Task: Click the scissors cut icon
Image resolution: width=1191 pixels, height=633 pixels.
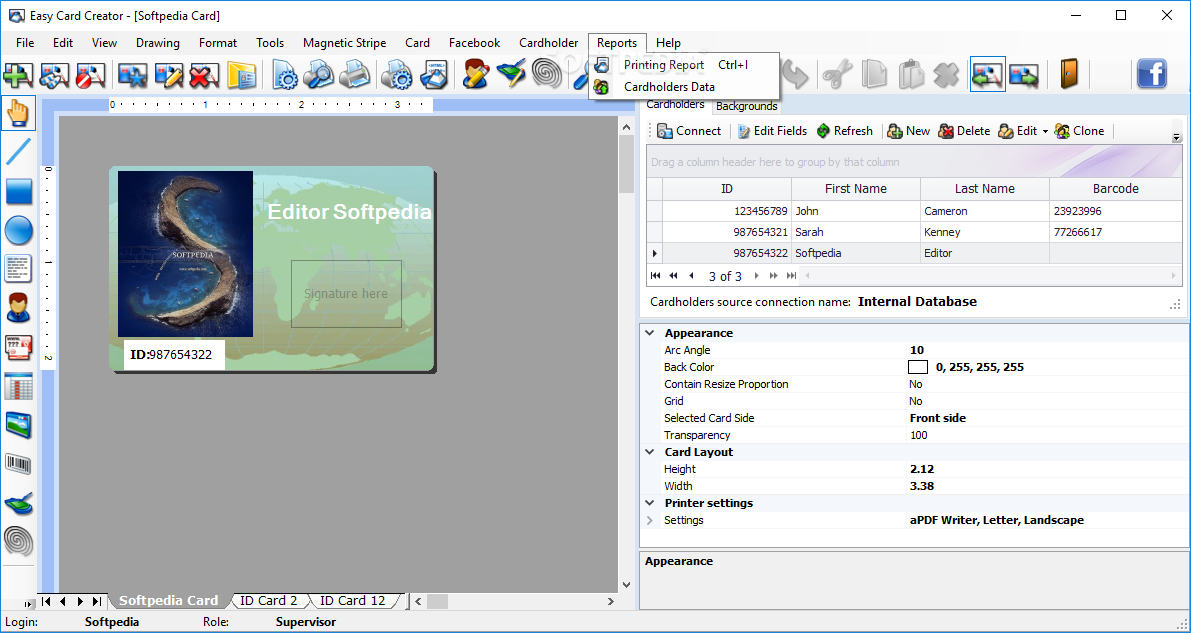Action: 836,74
